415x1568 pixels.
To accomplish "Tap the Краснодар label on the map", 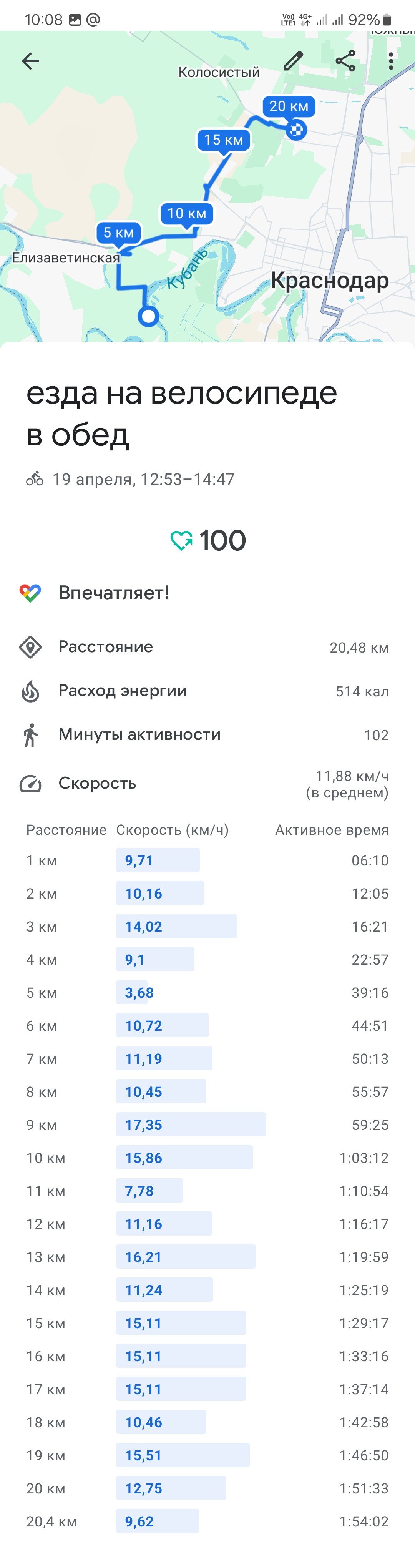I will tap(330, 281).
